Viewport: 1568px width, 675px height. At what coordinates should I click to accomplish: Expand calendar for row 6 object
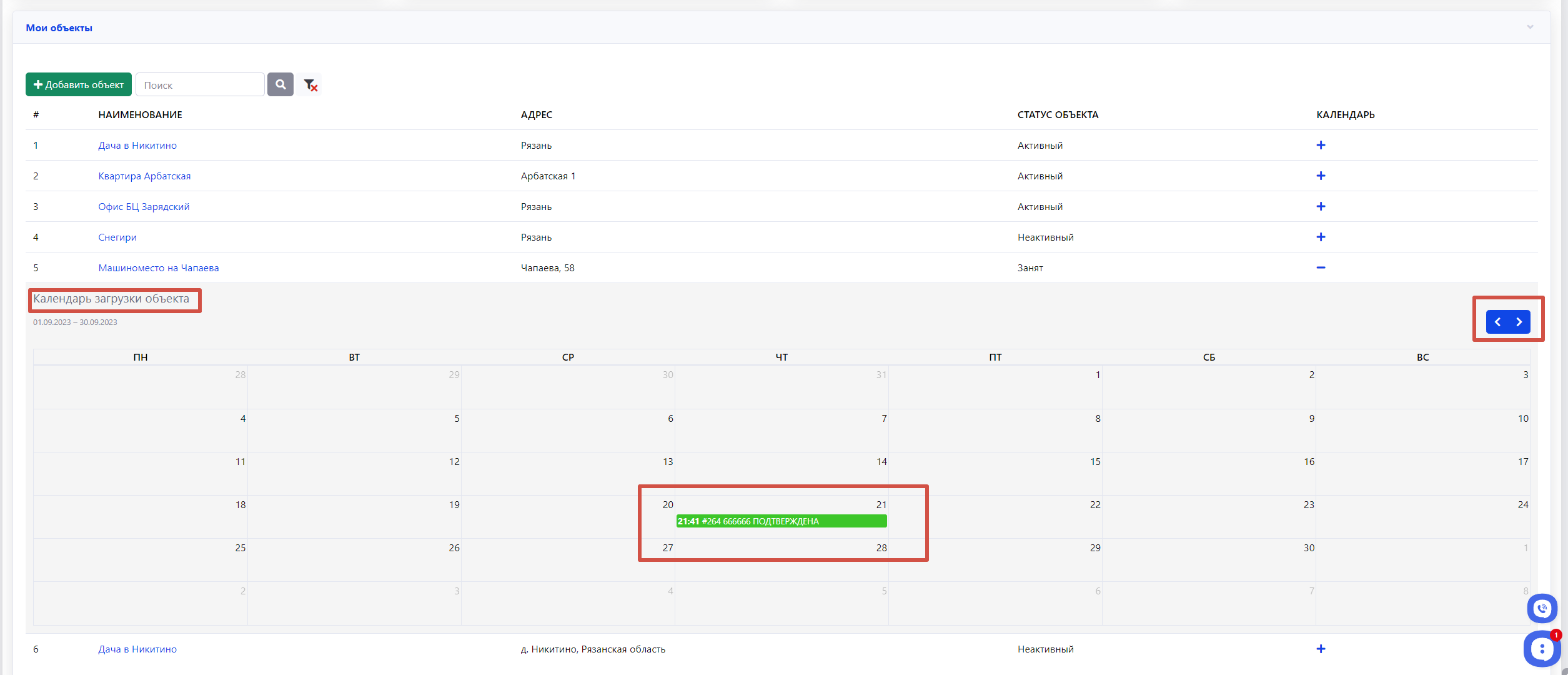pos(1321,649)
